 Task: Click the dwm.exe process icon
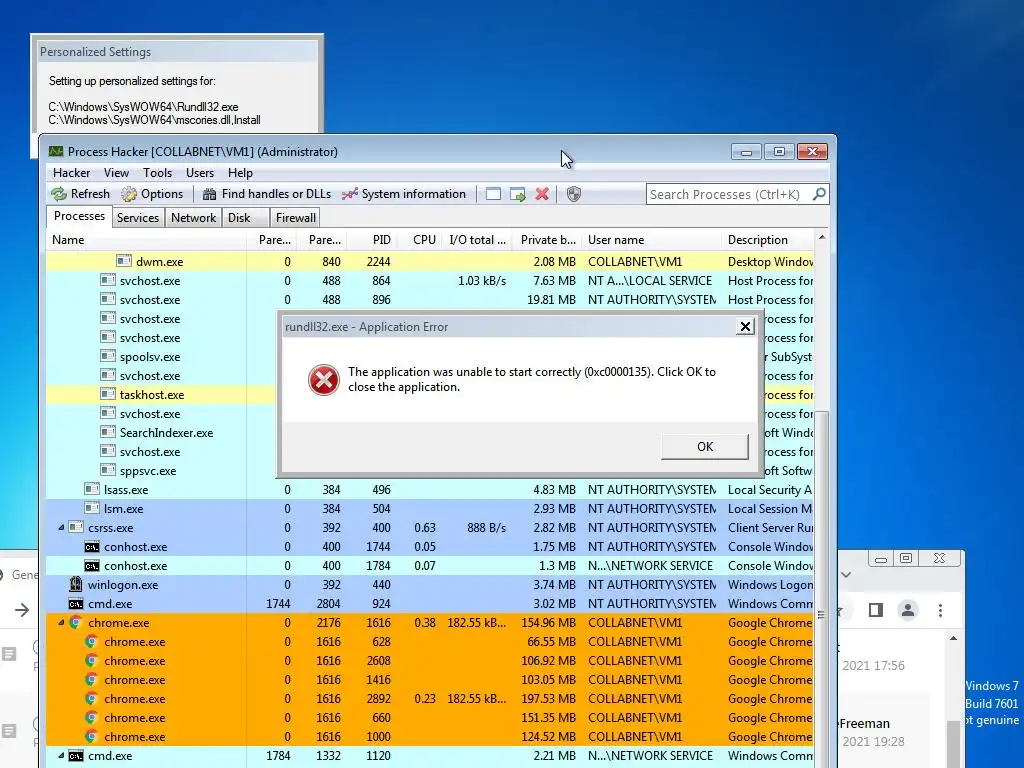124,261
